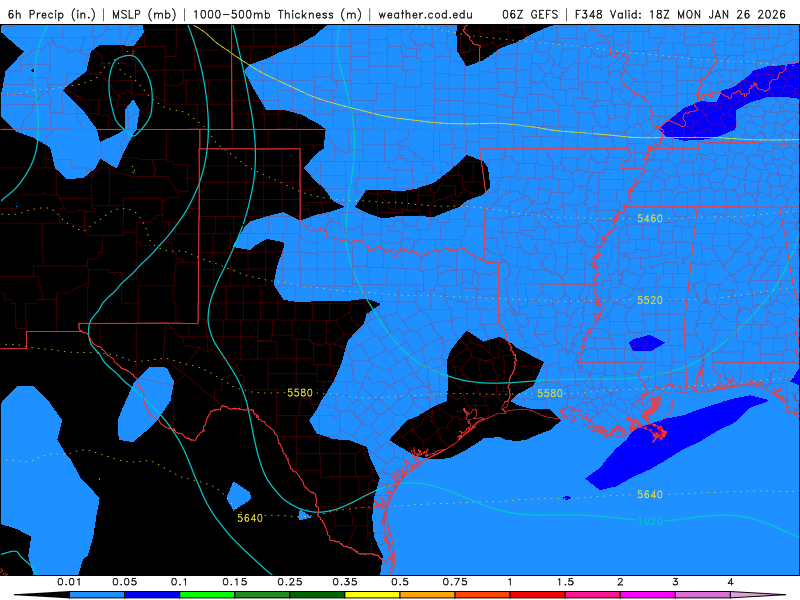The width and height of the screenshot is (800, 600).
Task: Click the dark blue 0.05–0.1 legend swatch
Action: coord(152,595)
